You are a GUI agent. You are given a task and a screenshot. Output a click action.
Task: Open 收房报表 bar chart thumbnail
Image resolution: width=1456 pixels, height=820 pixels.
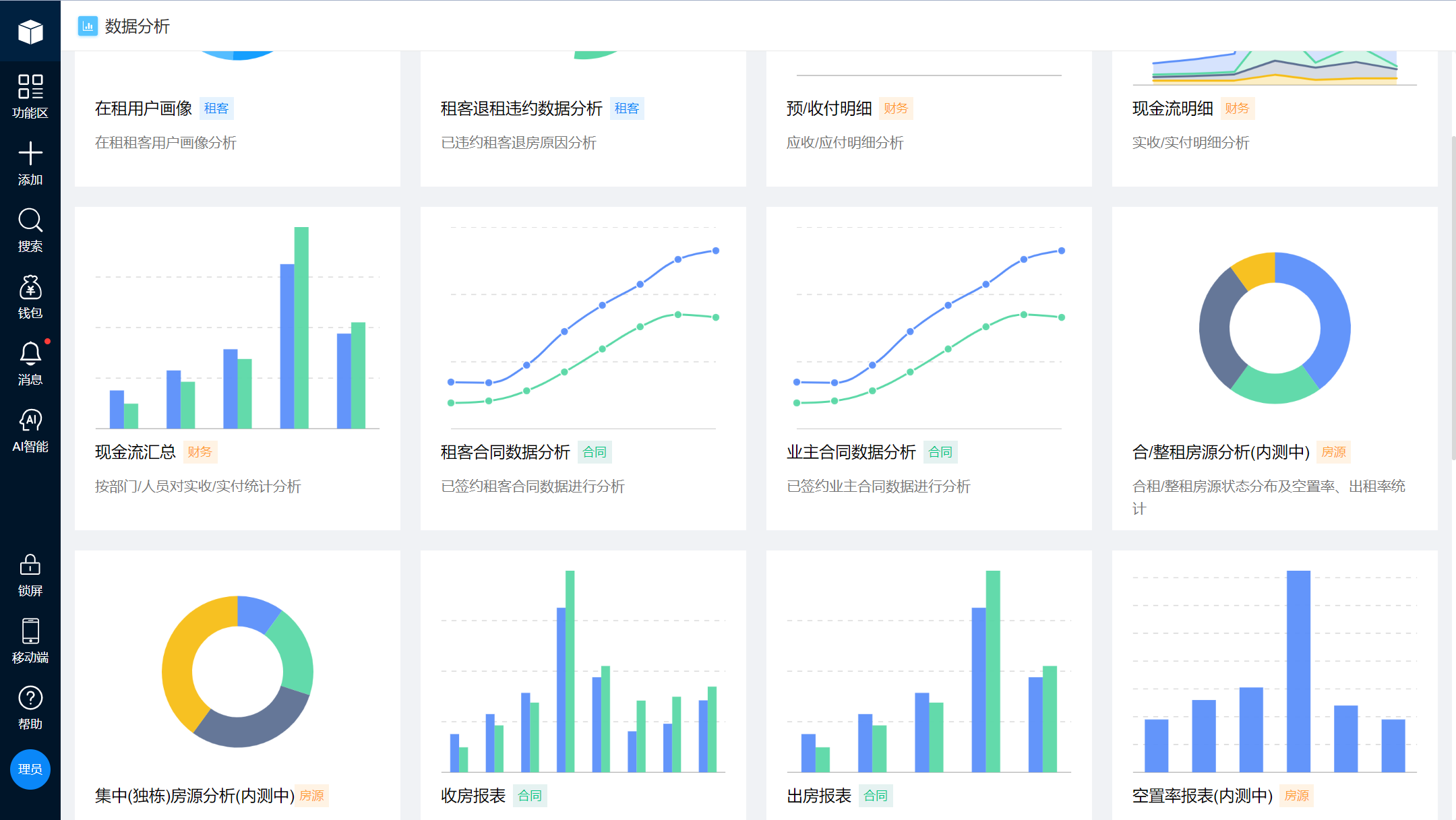[x=583, y=671]
